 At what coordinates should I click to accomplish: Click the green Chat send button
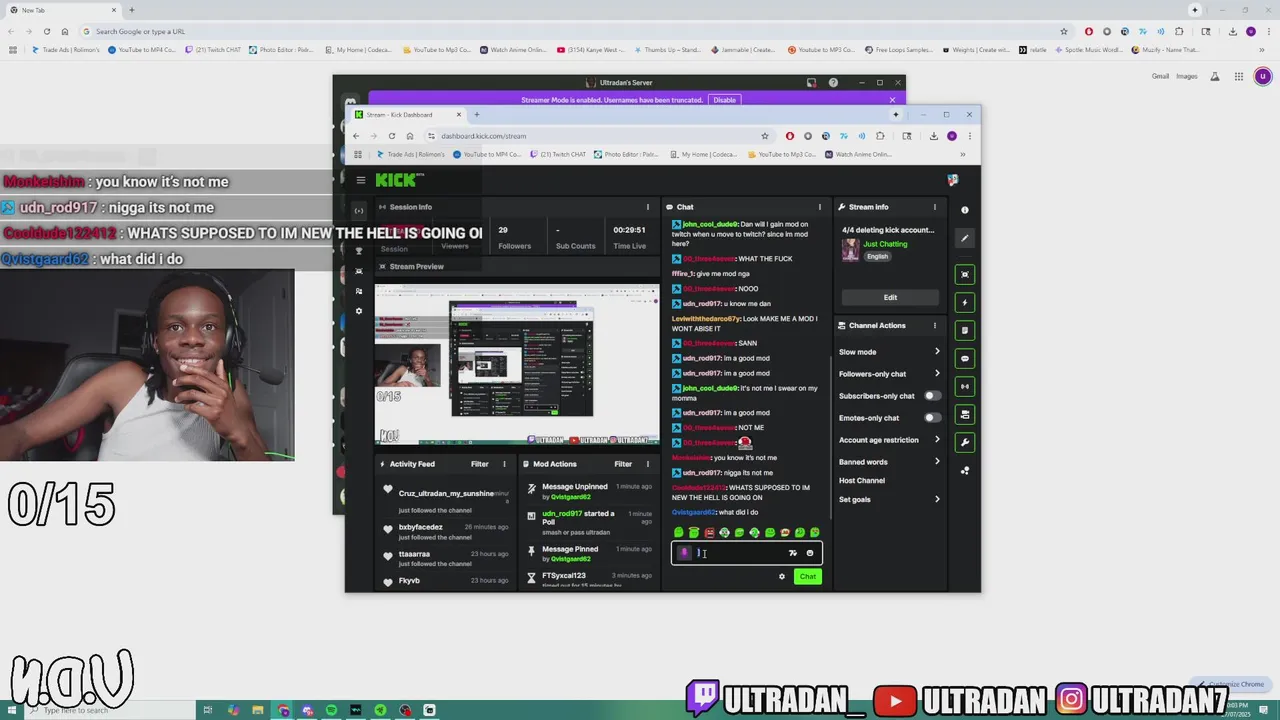click(808, 576)
